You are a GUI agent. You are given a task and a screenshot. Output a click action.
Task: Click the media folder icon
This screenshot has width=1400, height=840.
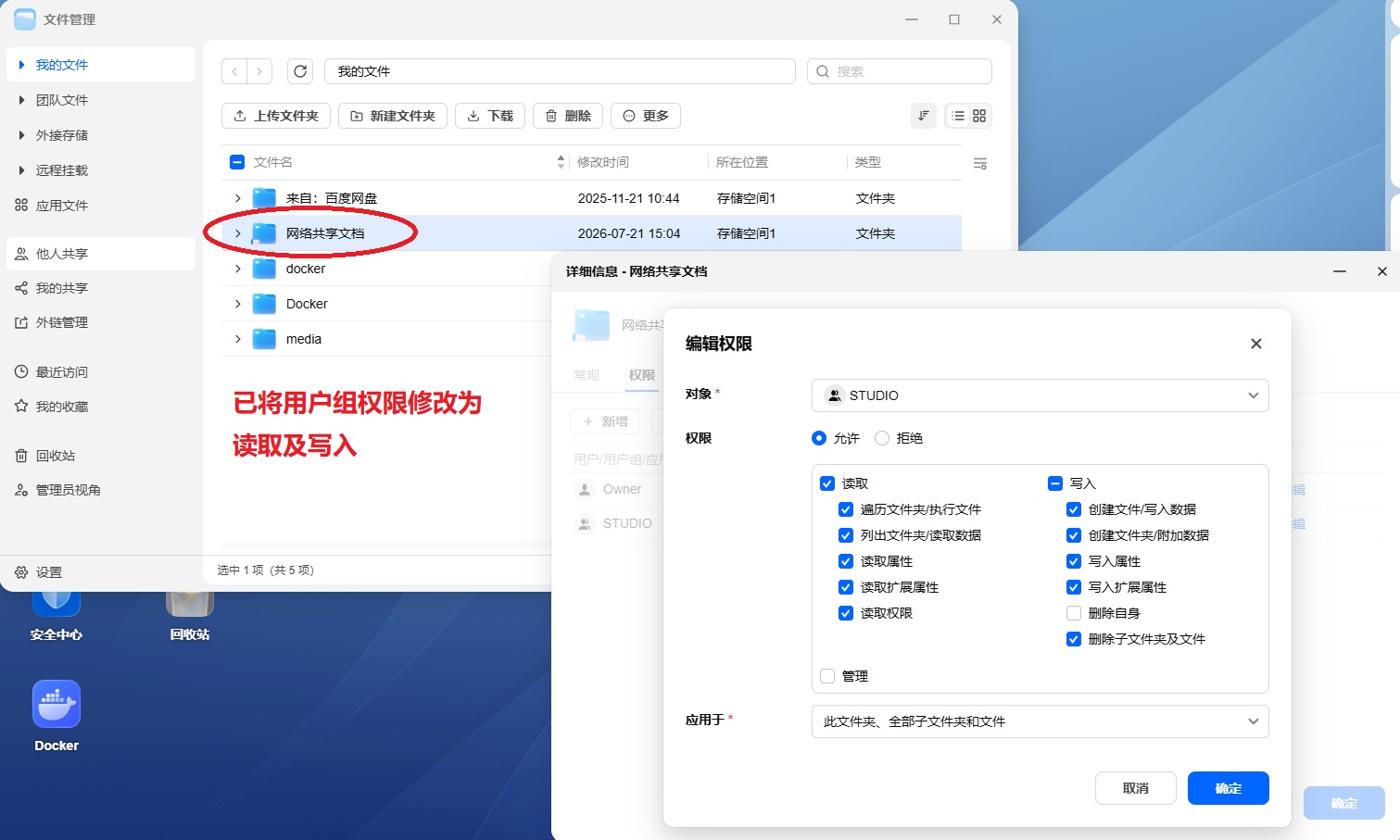[x=265, y=339]
